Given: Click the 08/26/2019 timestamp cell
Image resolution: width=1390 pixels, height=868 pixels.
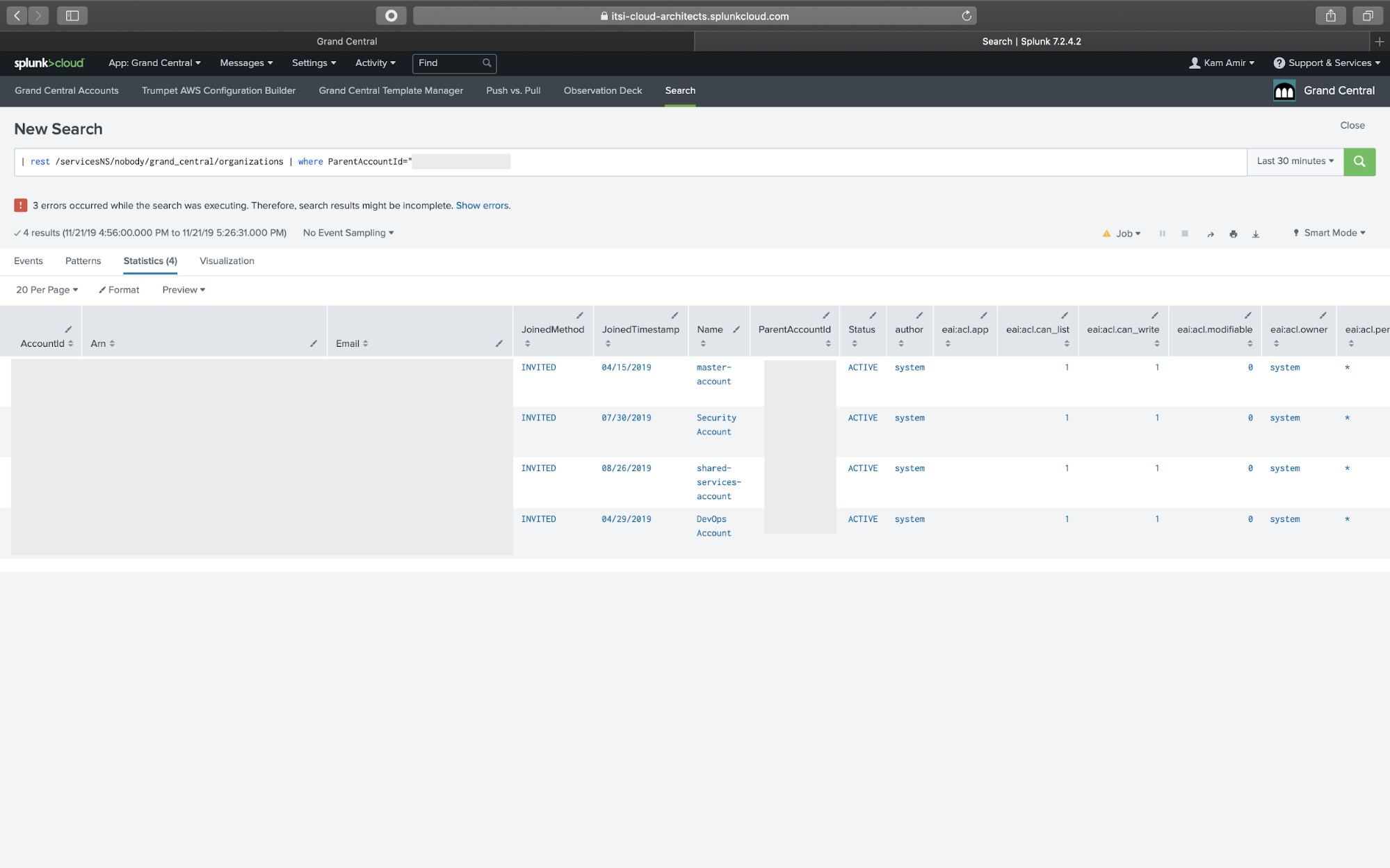Looking at the screenshot, I should [627, 468].
